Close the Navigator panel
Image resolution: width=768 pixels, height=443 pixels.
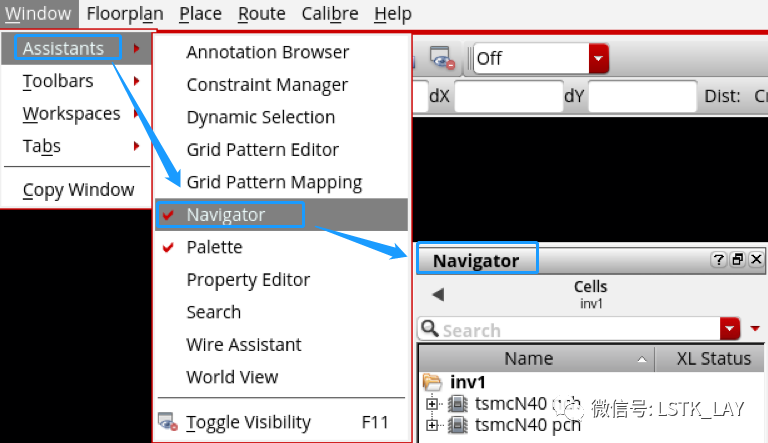(756, 259)
